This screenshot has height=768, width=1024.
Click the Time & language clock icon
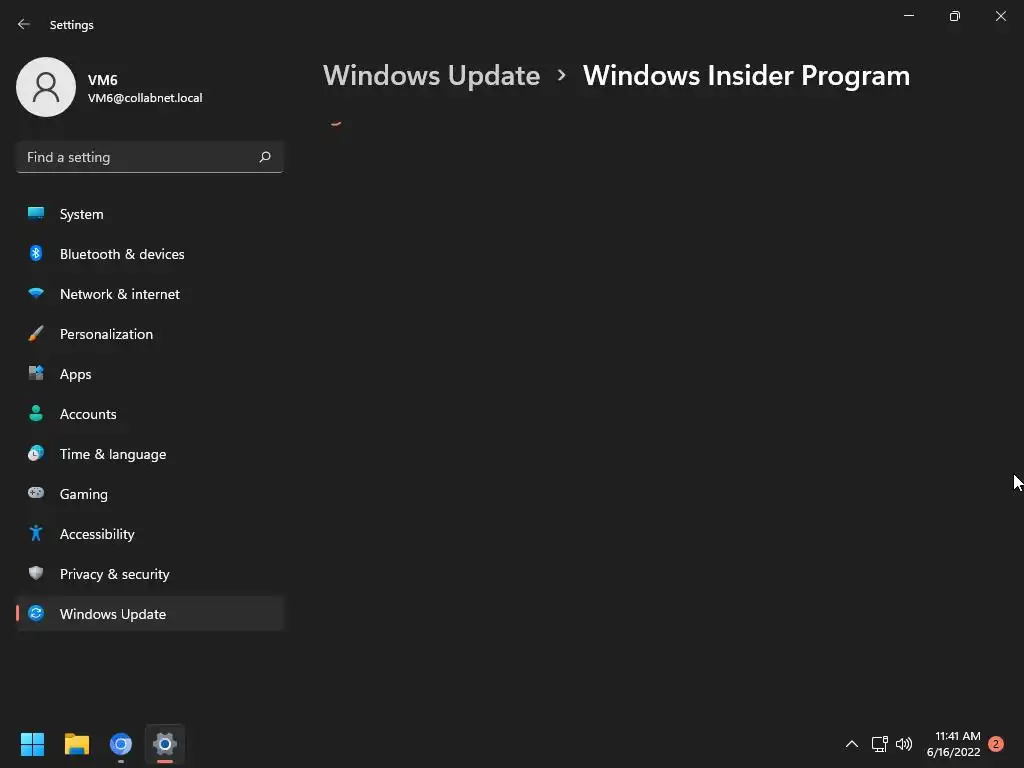click(36, 453)
